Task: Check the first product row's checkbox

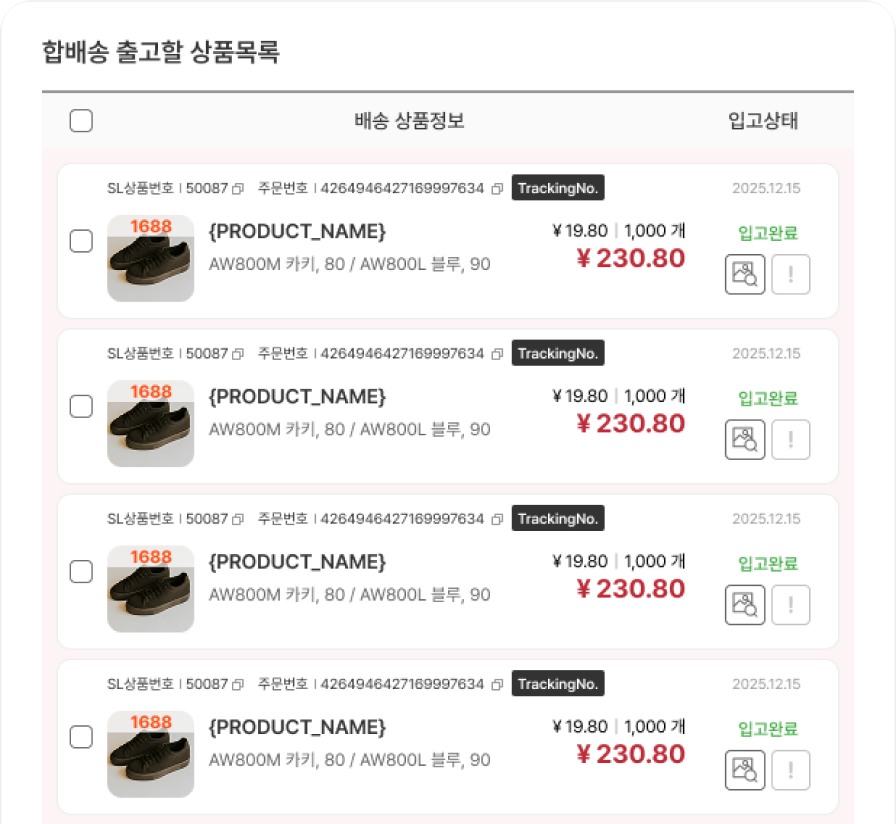Action: pyautogui.click(x=81, y=241)
